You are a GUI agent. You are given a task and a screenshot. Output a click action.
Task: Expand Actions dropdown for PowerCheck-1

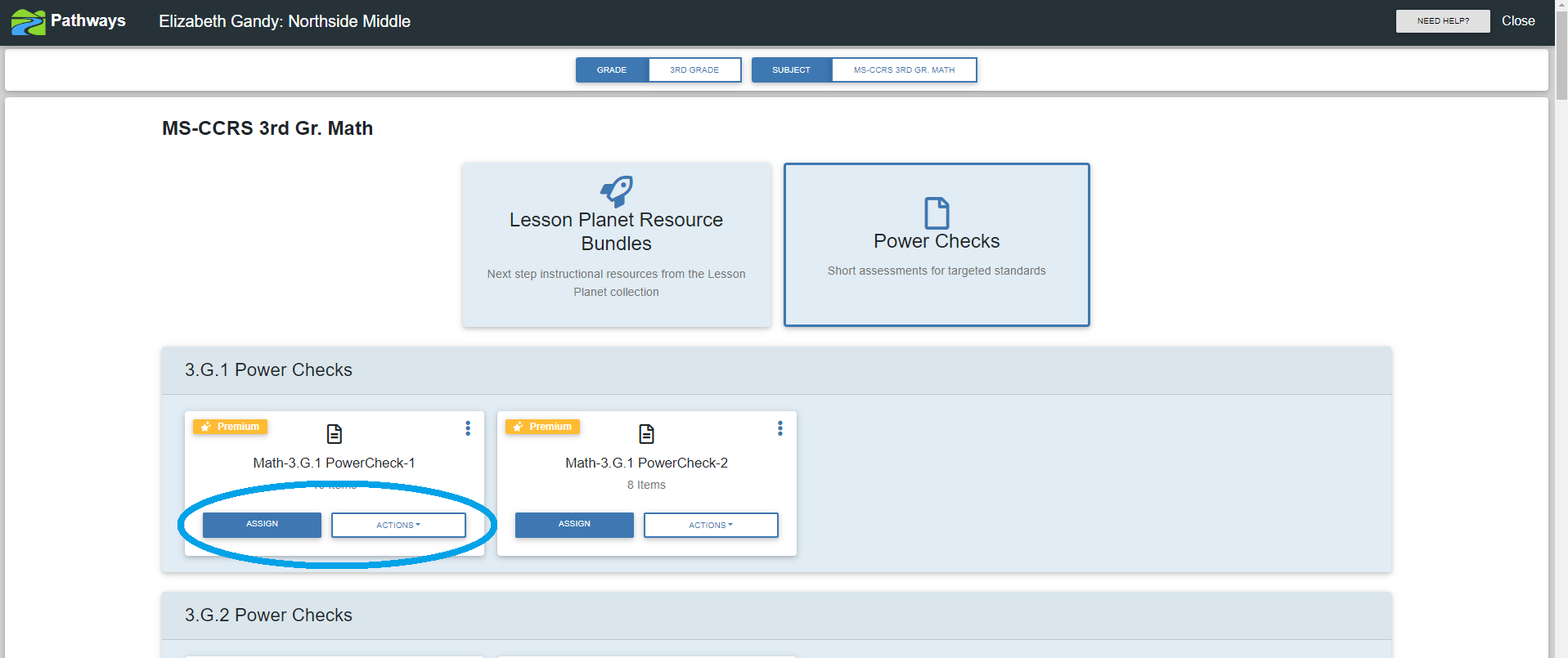click(398, 525)
